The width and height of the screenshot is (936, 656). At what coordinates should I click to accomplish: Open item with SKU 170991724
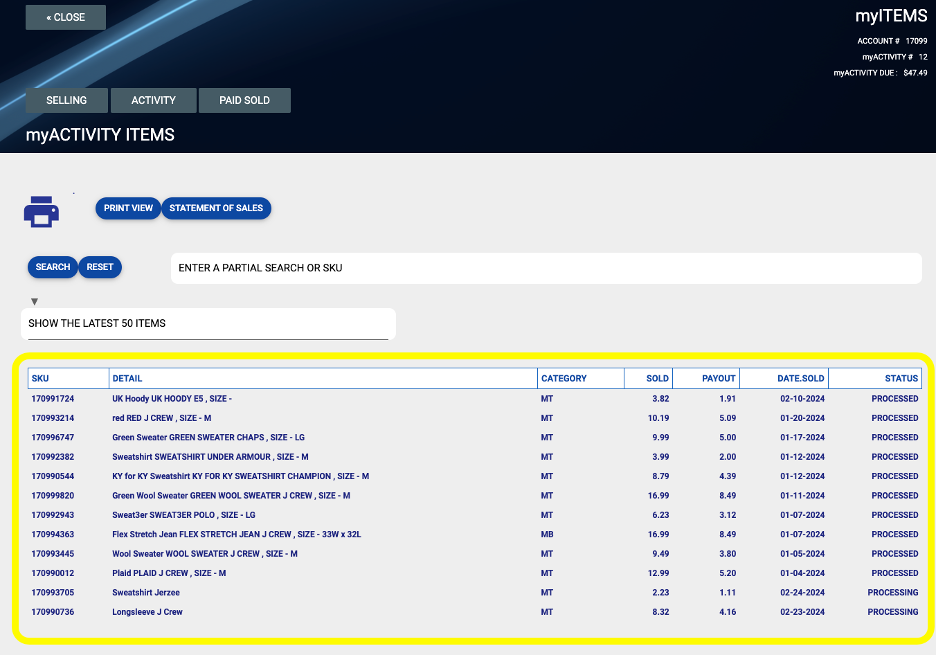(53, 398)
